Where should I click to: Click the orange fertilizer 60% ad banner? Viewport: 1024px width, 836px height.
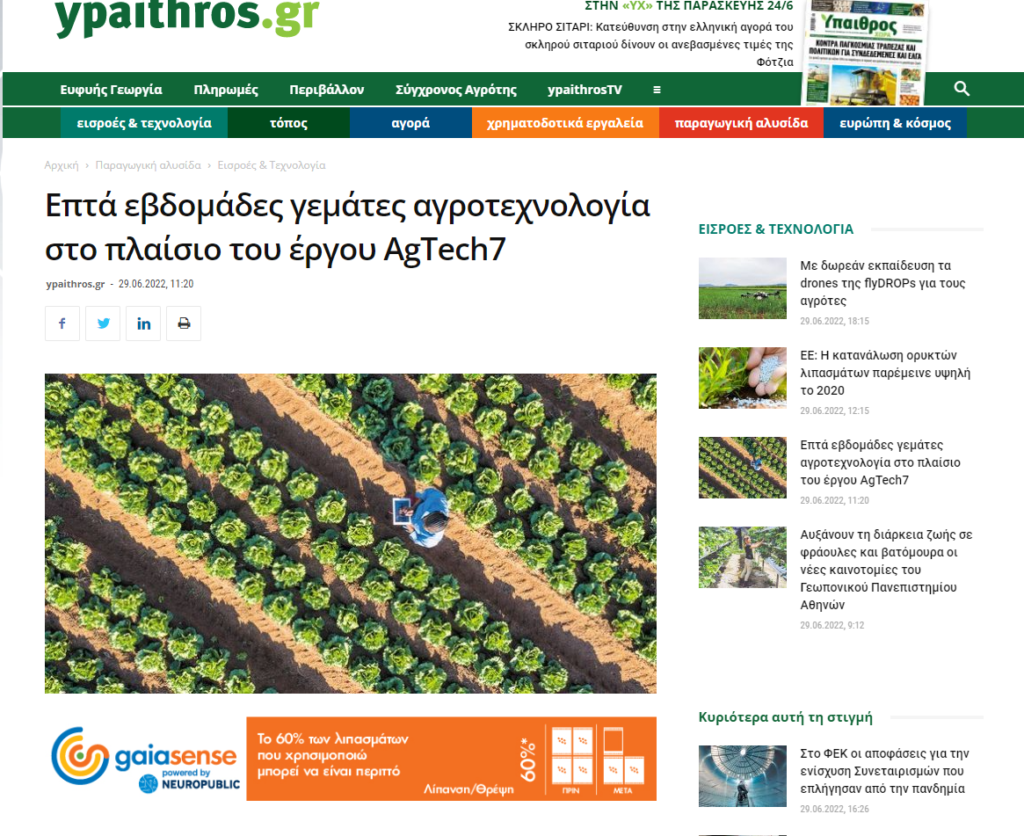click(451, 758)
